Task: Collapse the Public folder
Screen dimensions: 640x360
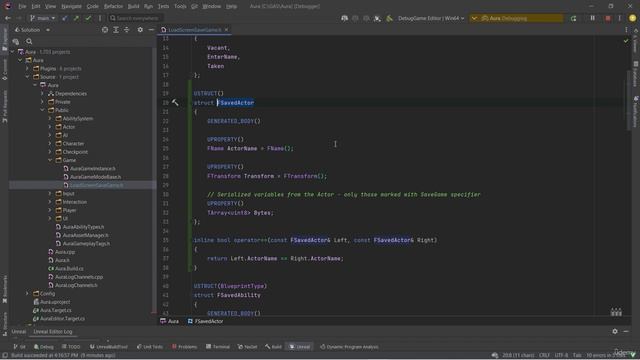Action: pyautogui.click(x=42, y=110)
